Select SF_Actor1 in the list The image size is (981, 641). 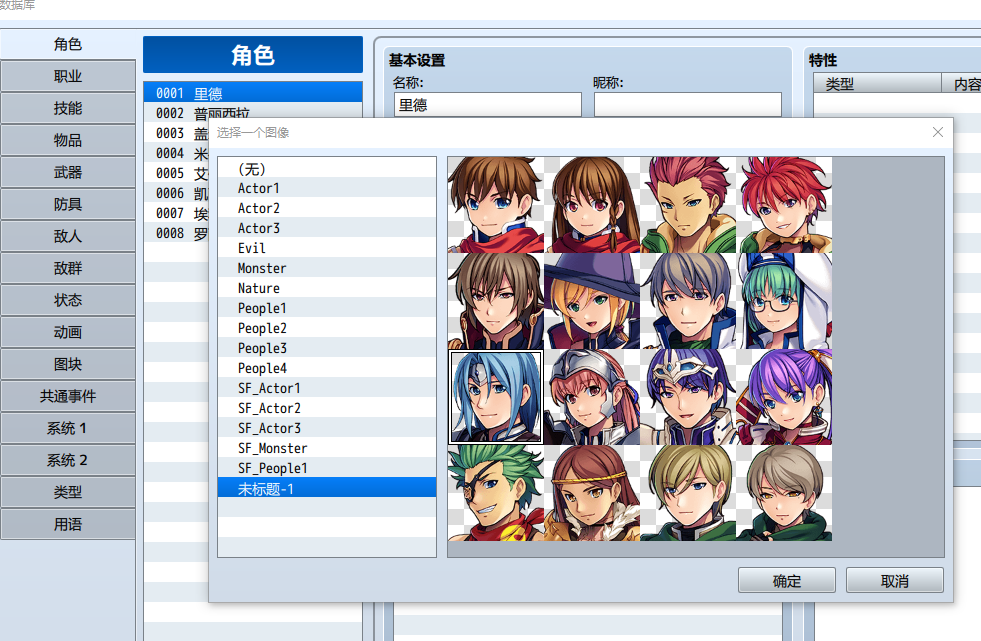[327, 388]
